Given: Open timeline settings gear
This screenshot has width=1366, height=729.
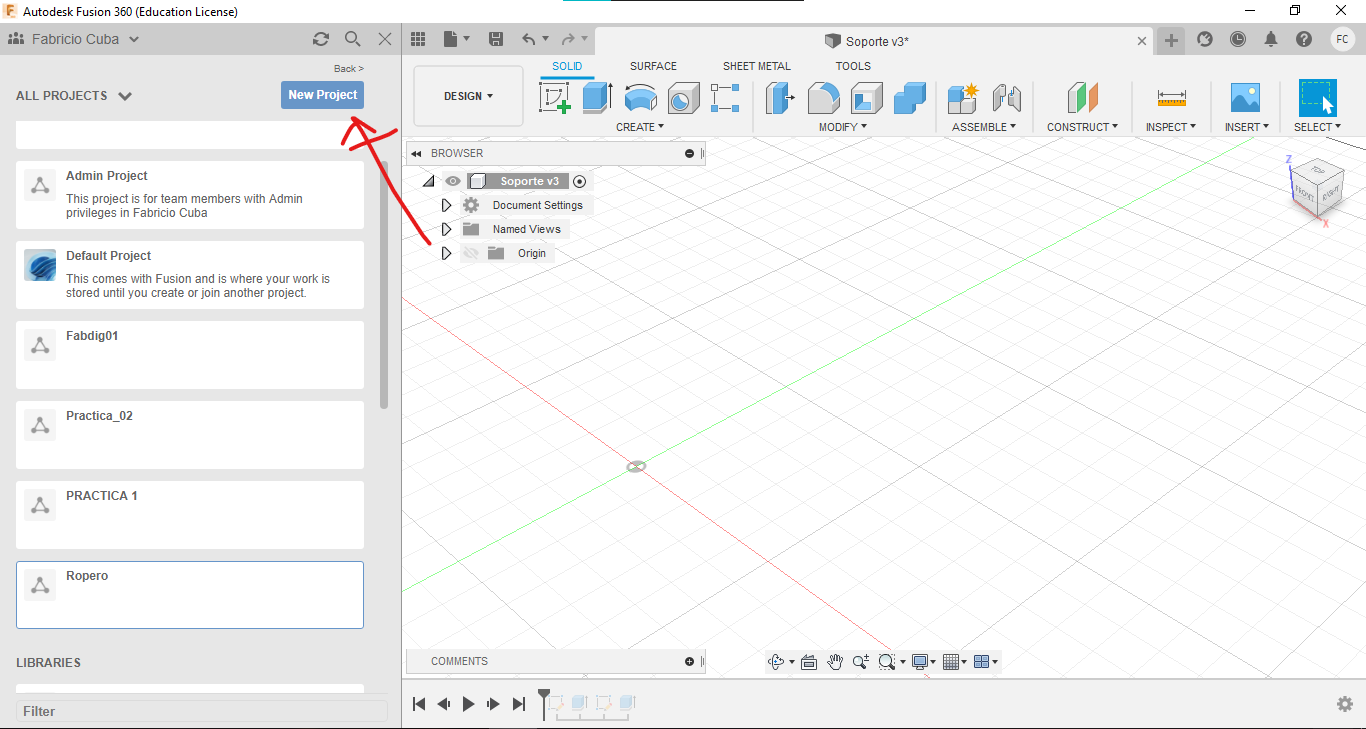Looking at the screenshot, I should click(x=1345, y=704).
